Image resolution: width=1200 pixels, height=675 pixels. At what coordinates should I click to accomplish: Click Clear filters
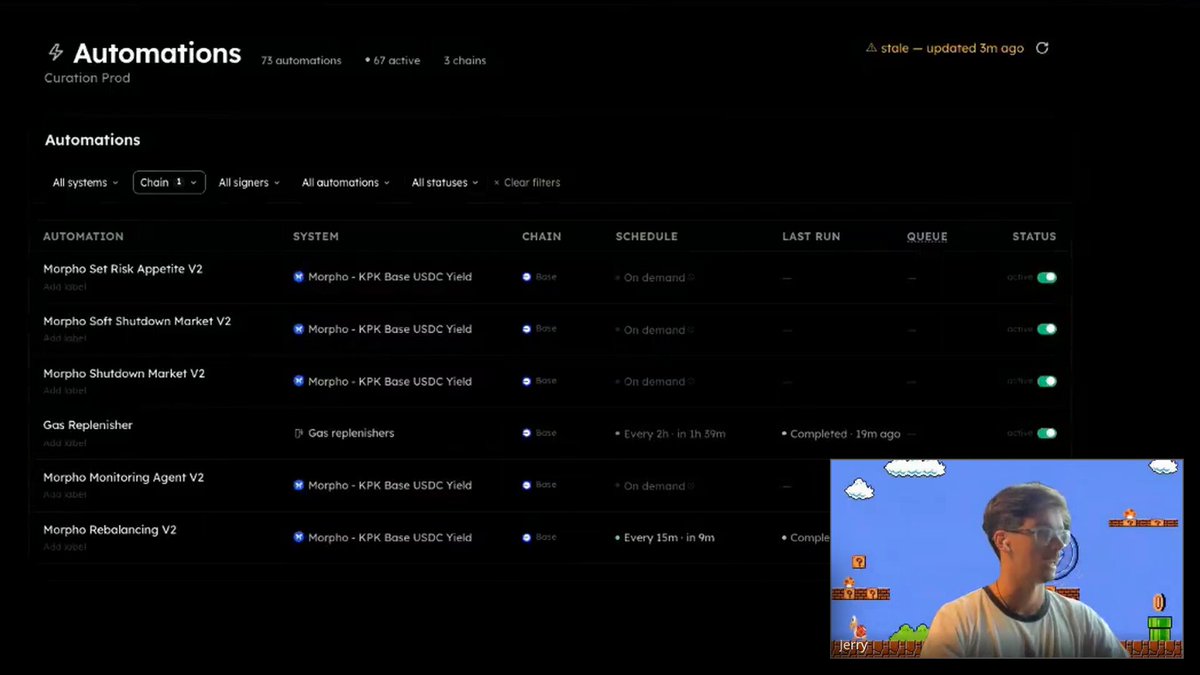point(527,183)
